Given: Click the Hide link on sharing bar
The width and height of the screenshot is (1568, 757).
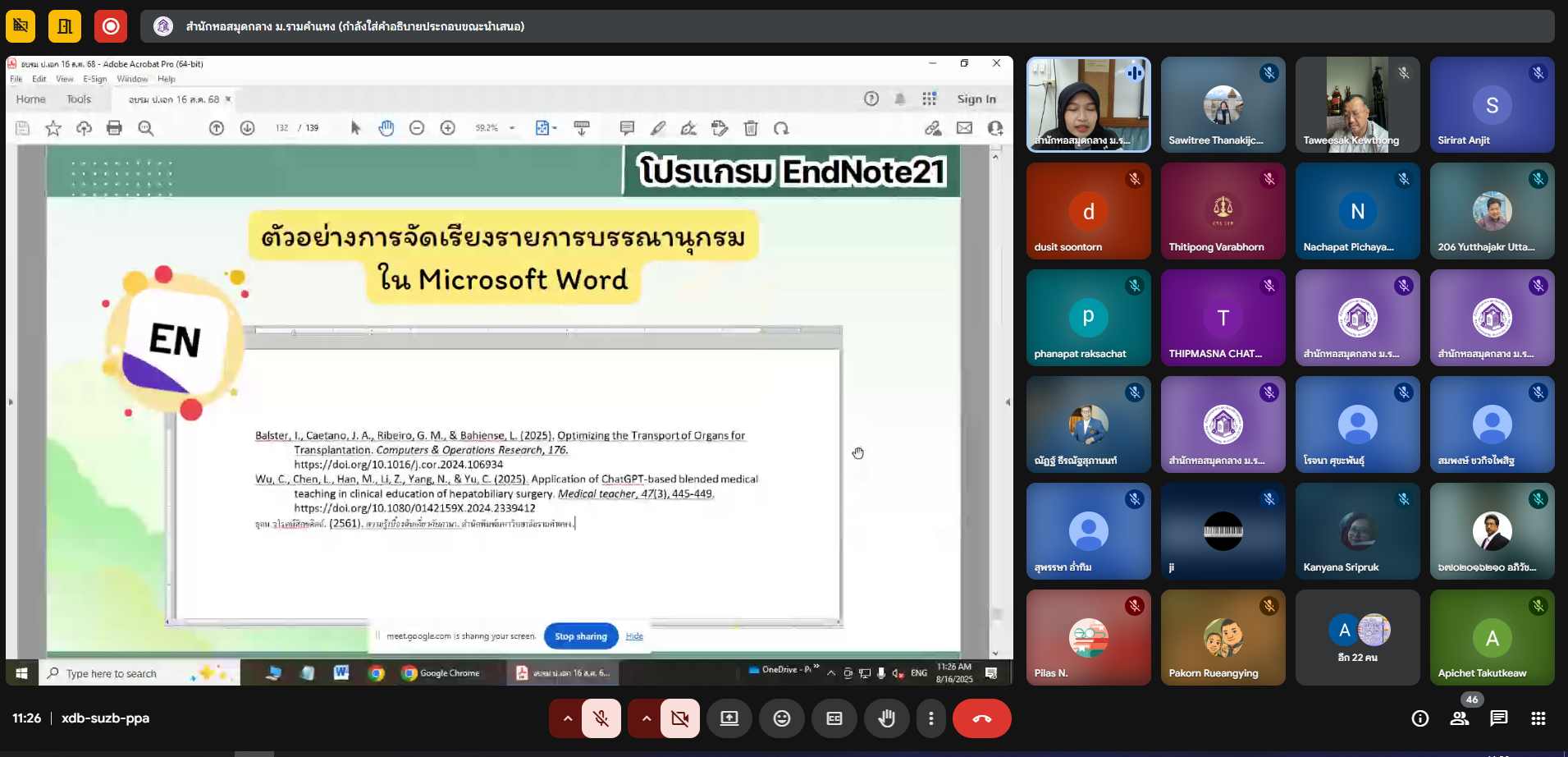Looking at the screenshot, I should click(634, 636).
